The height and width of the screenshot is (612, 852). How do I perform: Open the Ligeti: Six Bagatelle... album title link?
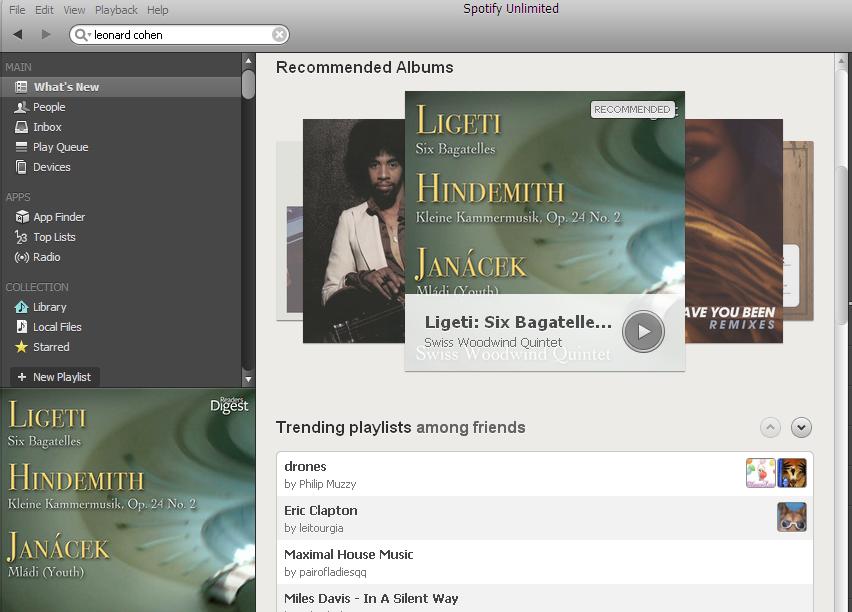click(518, 322)
